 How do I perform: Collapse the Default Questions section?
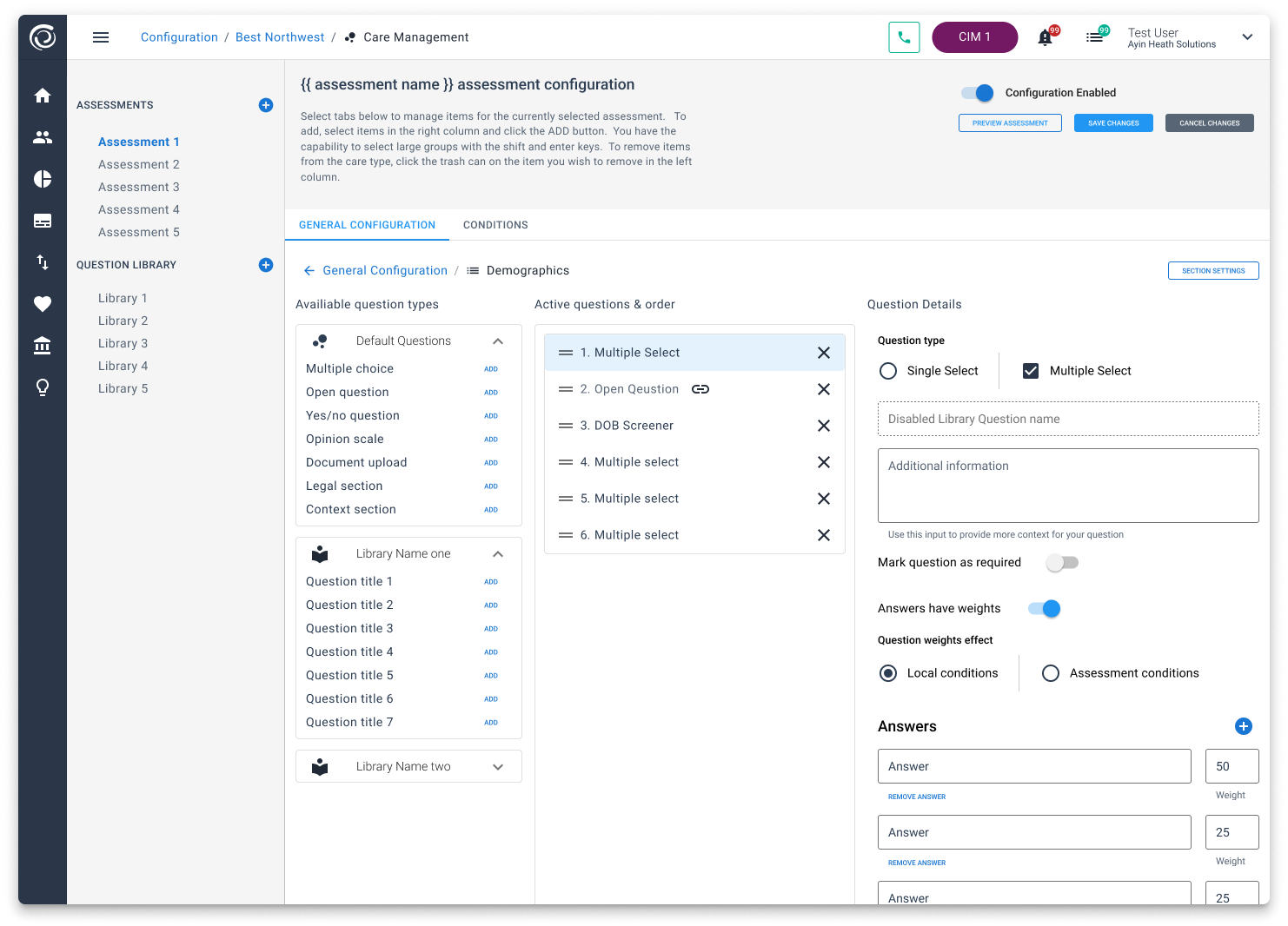click(498, 341)
